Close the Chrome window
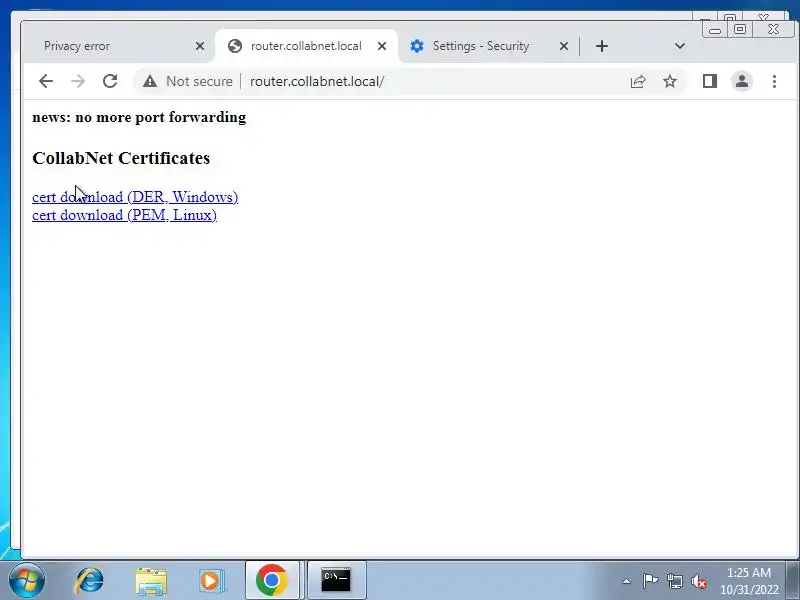 click(x=773, y=30)
